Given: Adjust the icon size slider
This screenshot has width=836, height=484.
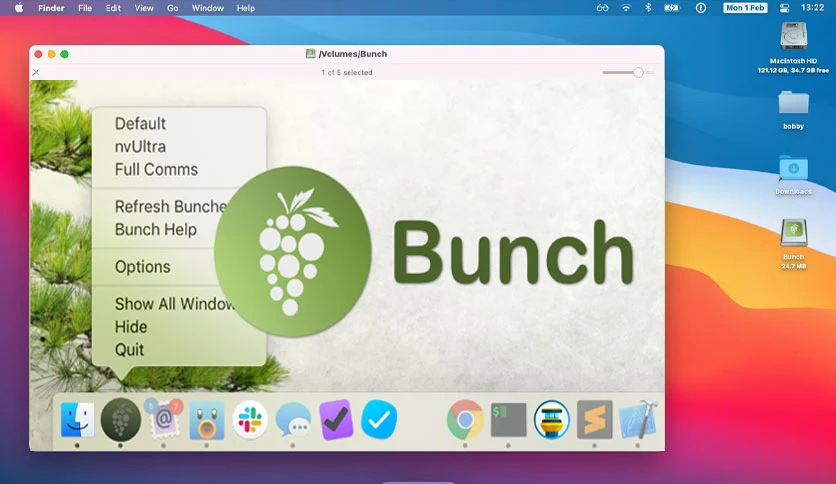Looking at the screenshot, I should 638,72.
